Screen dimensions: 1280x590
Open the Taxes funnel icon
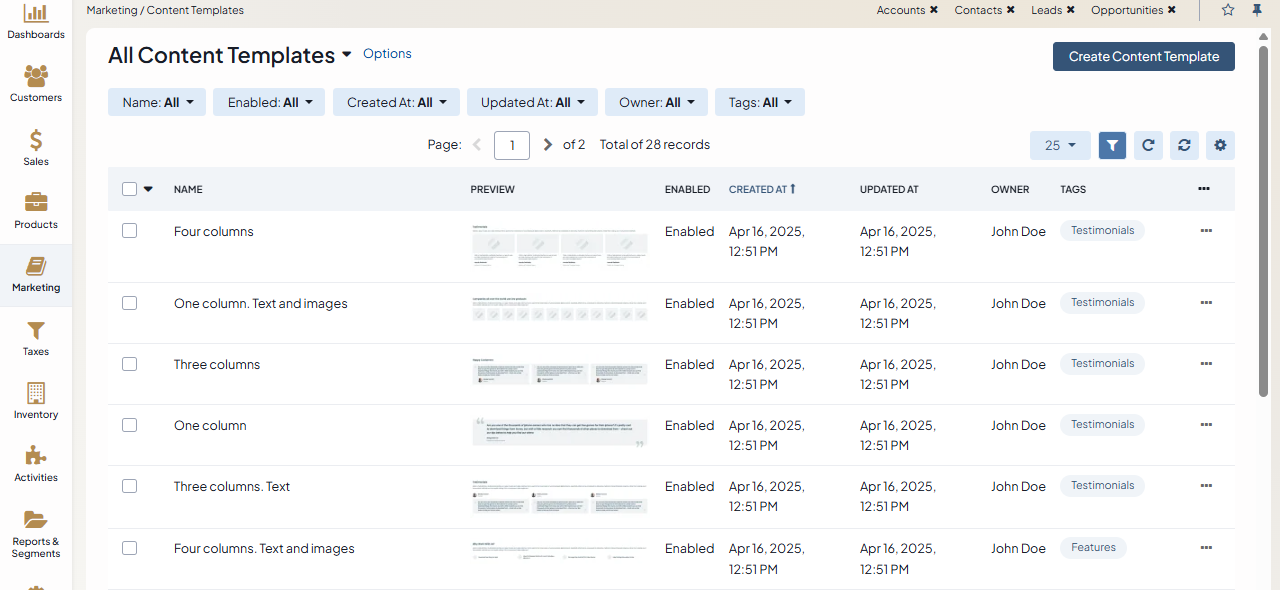point(36,330)
